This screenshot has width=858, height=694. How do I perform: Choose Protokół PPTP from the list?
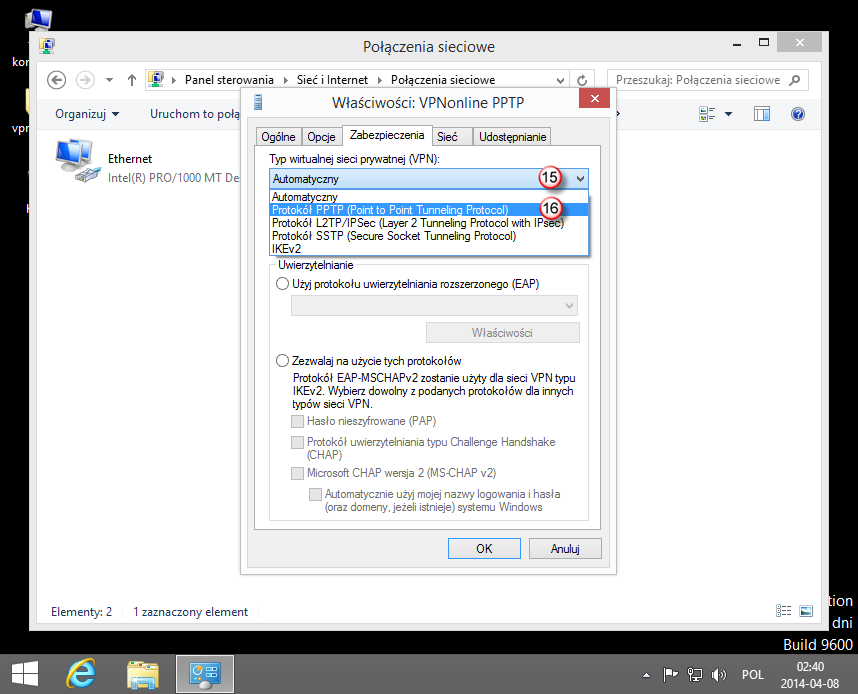click(x=429, y=210)
